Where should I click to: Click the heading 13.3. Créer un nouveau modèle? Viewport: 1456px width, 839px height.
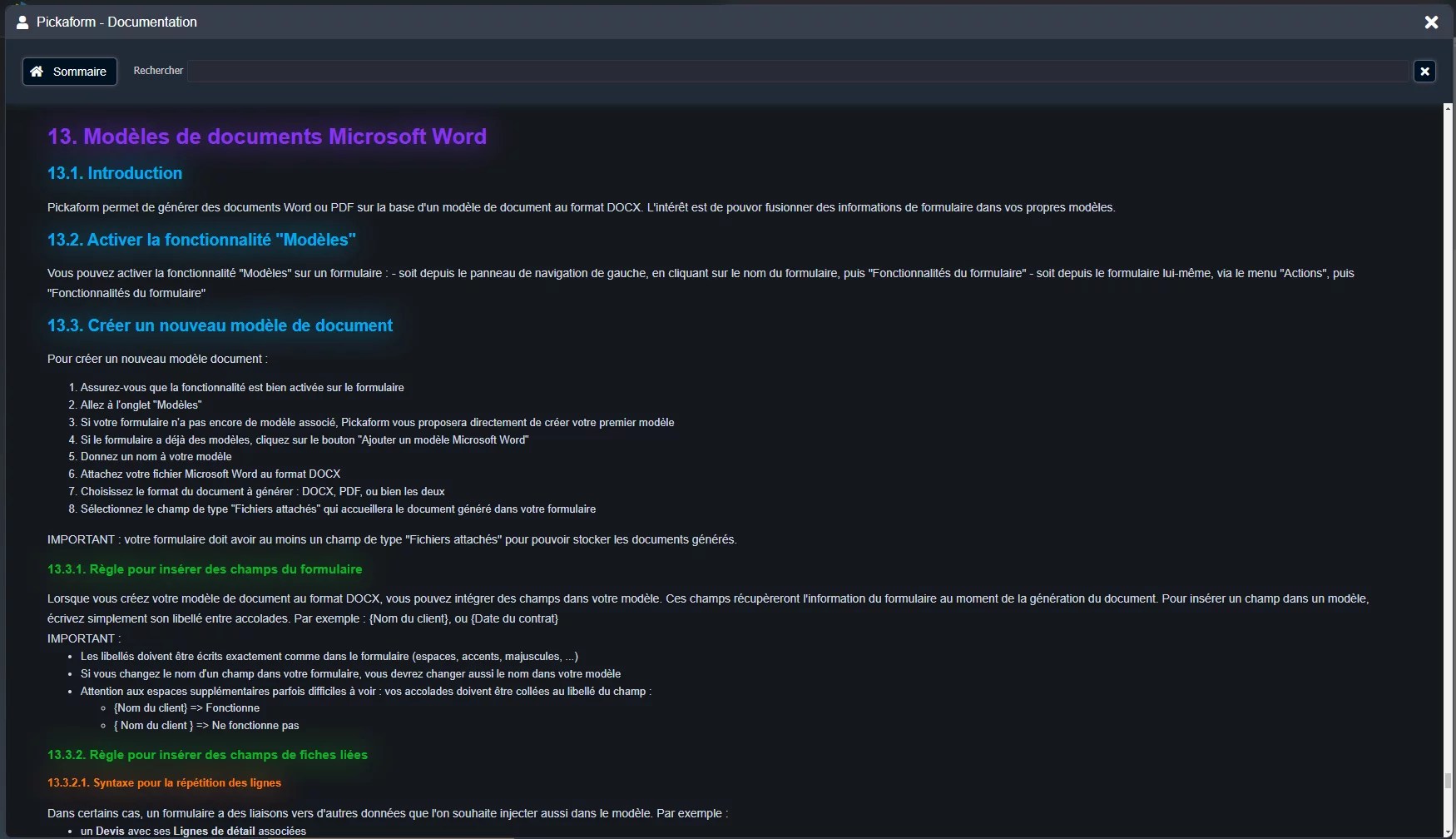click(x=220, y=325)
